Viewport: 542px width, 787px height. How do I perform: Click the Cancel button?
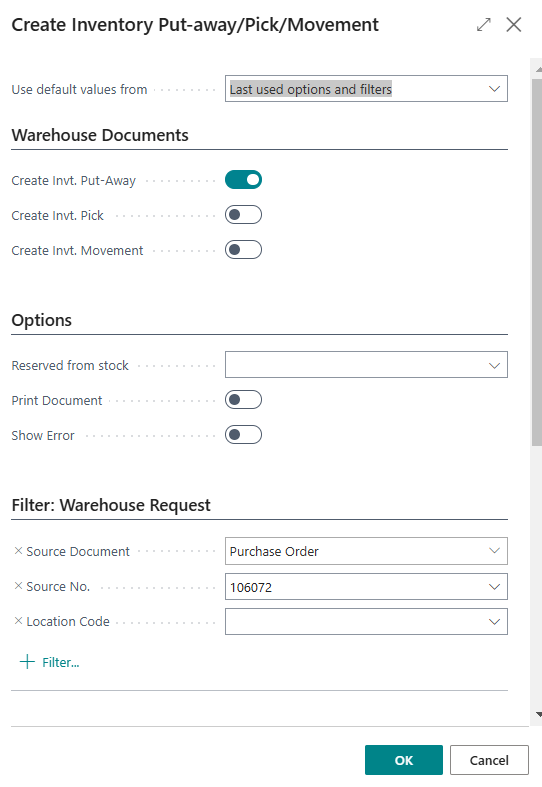489,760
